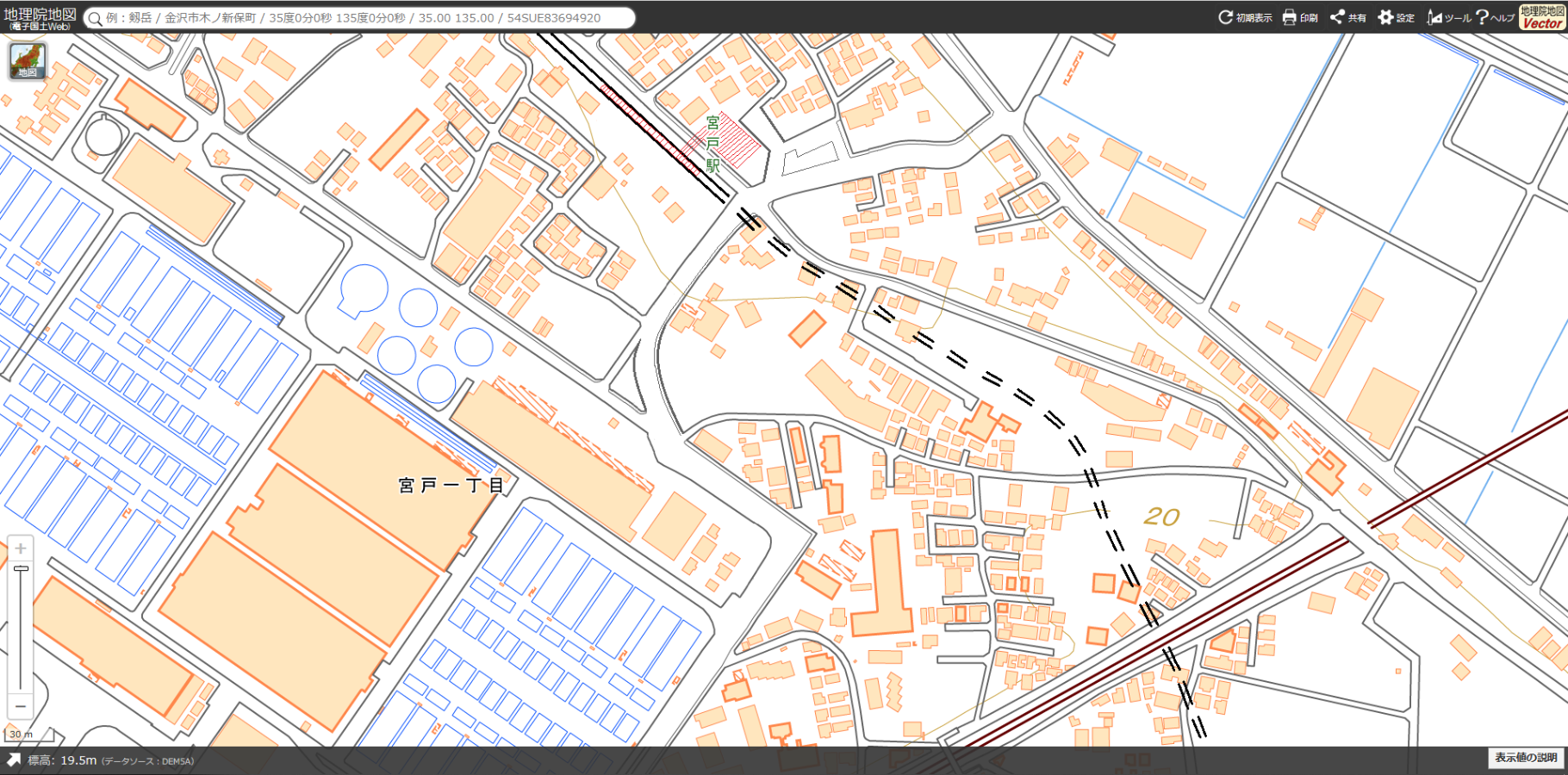
Task: Switch to 地理院地図 Vector
Action: [1541, 17]
